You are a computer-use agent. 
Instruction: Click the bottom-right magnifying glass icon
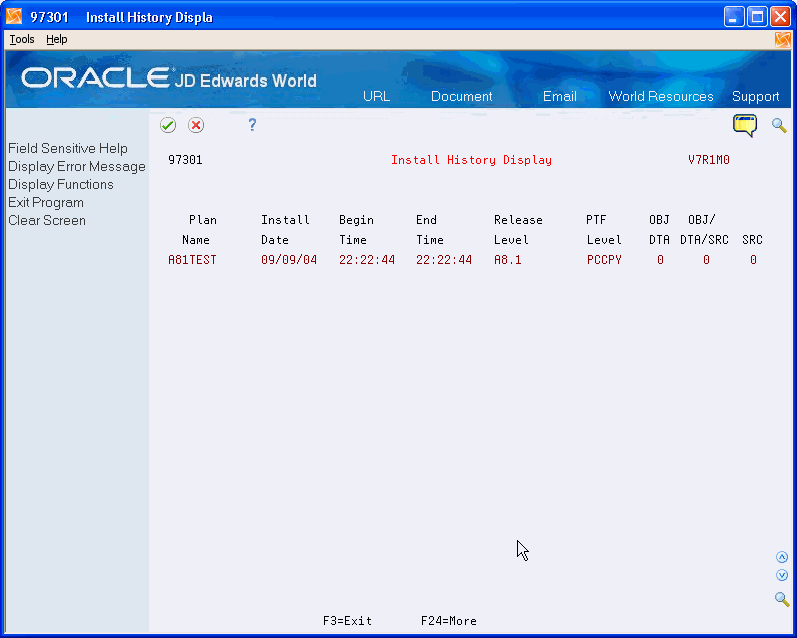click(782, 599)
